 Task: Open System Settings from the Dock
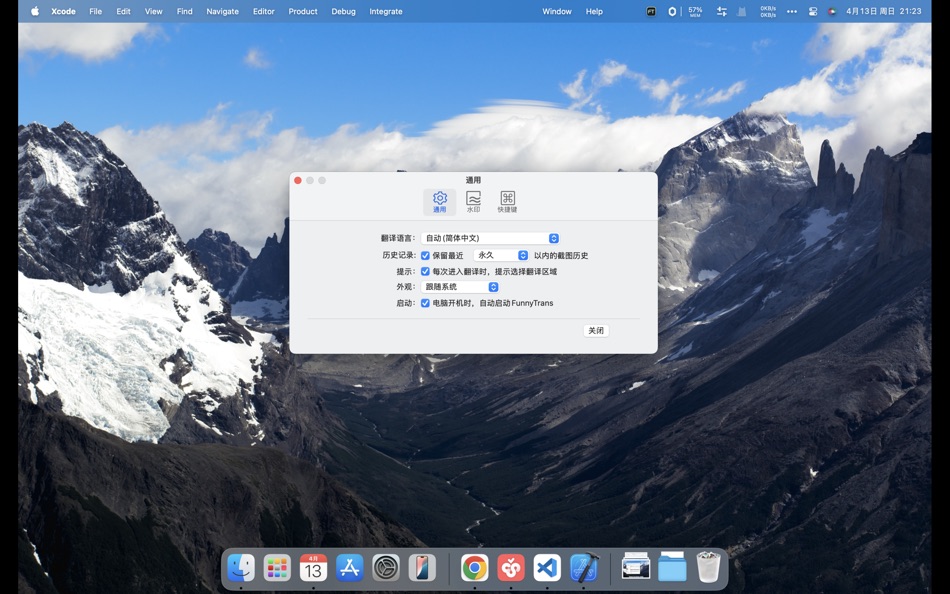[x=386, y=567]
